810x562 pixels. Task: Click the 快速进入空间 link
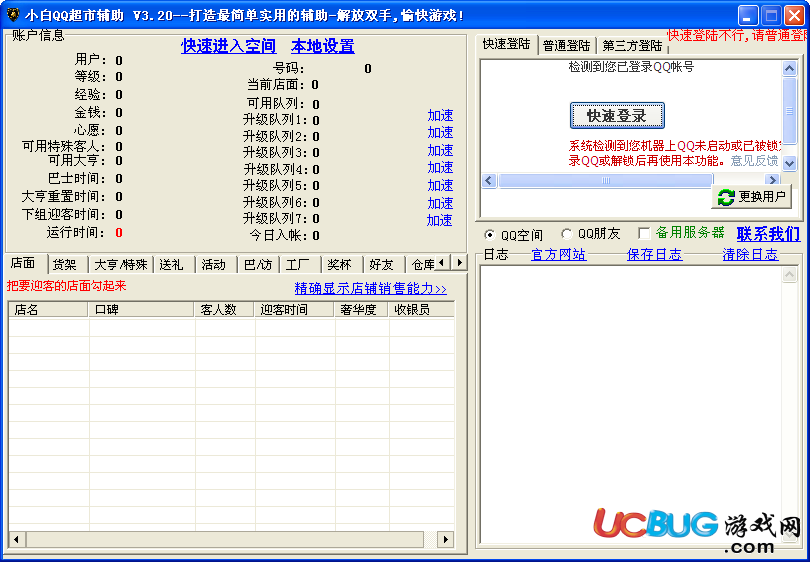(228, 46)
